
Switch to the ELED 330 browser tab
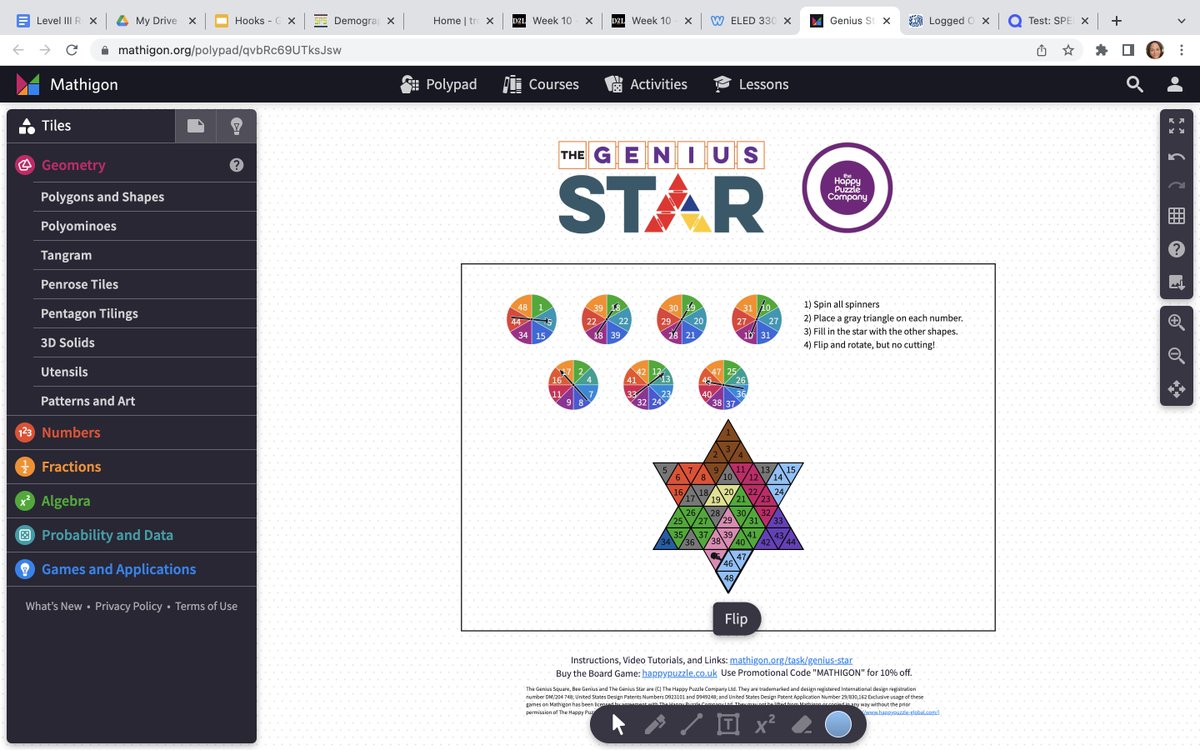[752, 20]
